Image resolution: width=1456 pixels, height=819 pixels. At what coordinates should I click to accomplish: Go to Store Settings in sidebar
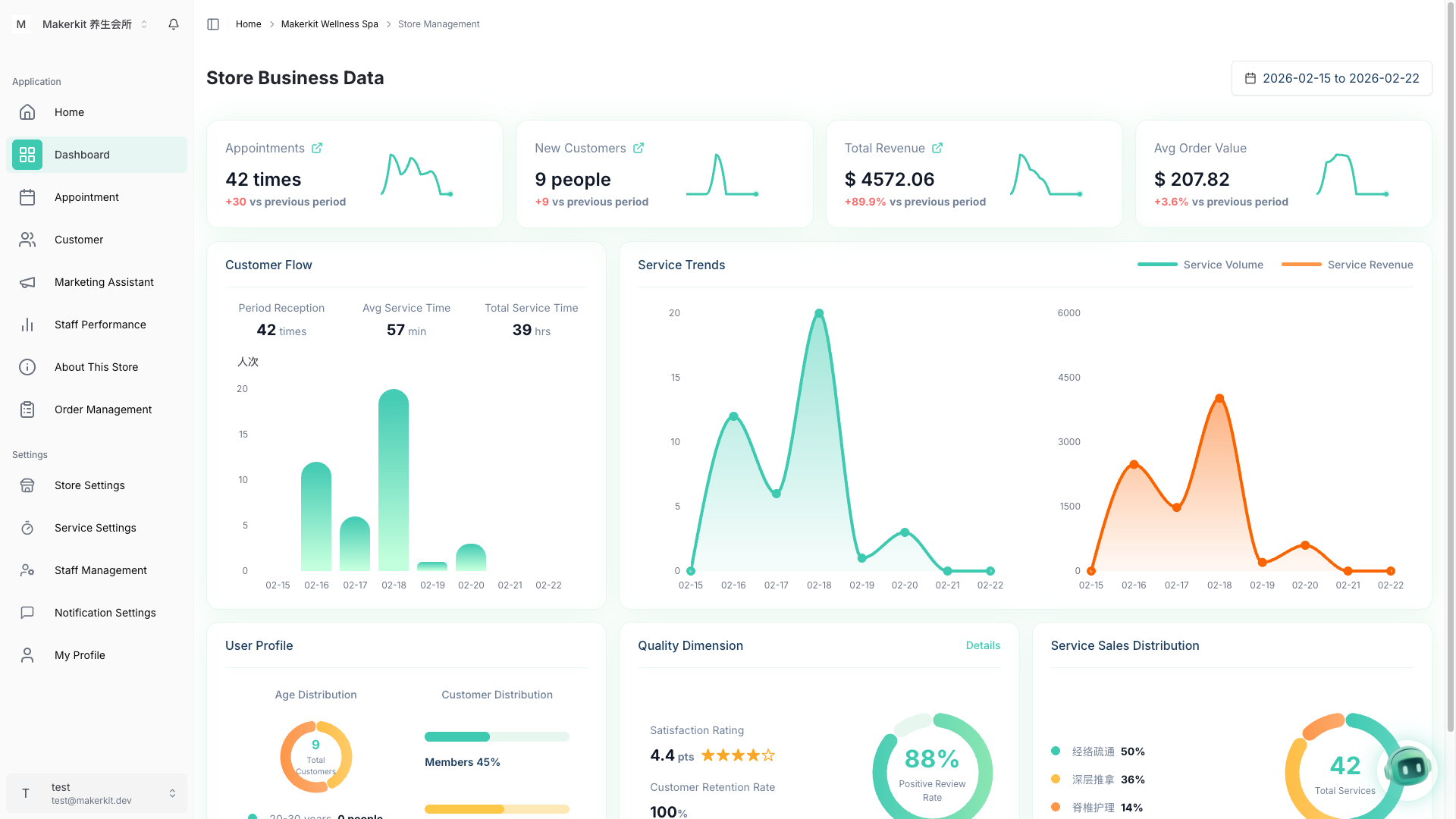click(89, 485)
